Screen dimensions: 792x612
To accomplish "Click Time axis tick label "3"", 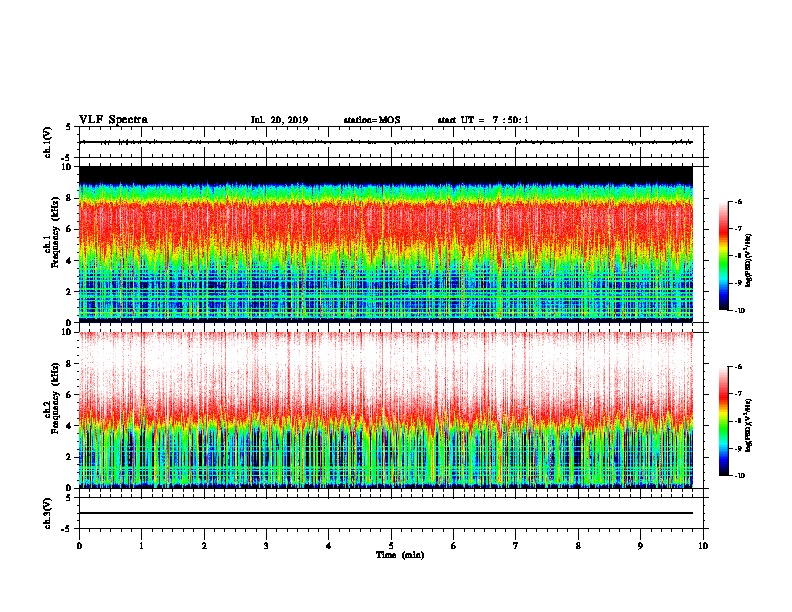I will pyautogui.click(x=266, y=546).
